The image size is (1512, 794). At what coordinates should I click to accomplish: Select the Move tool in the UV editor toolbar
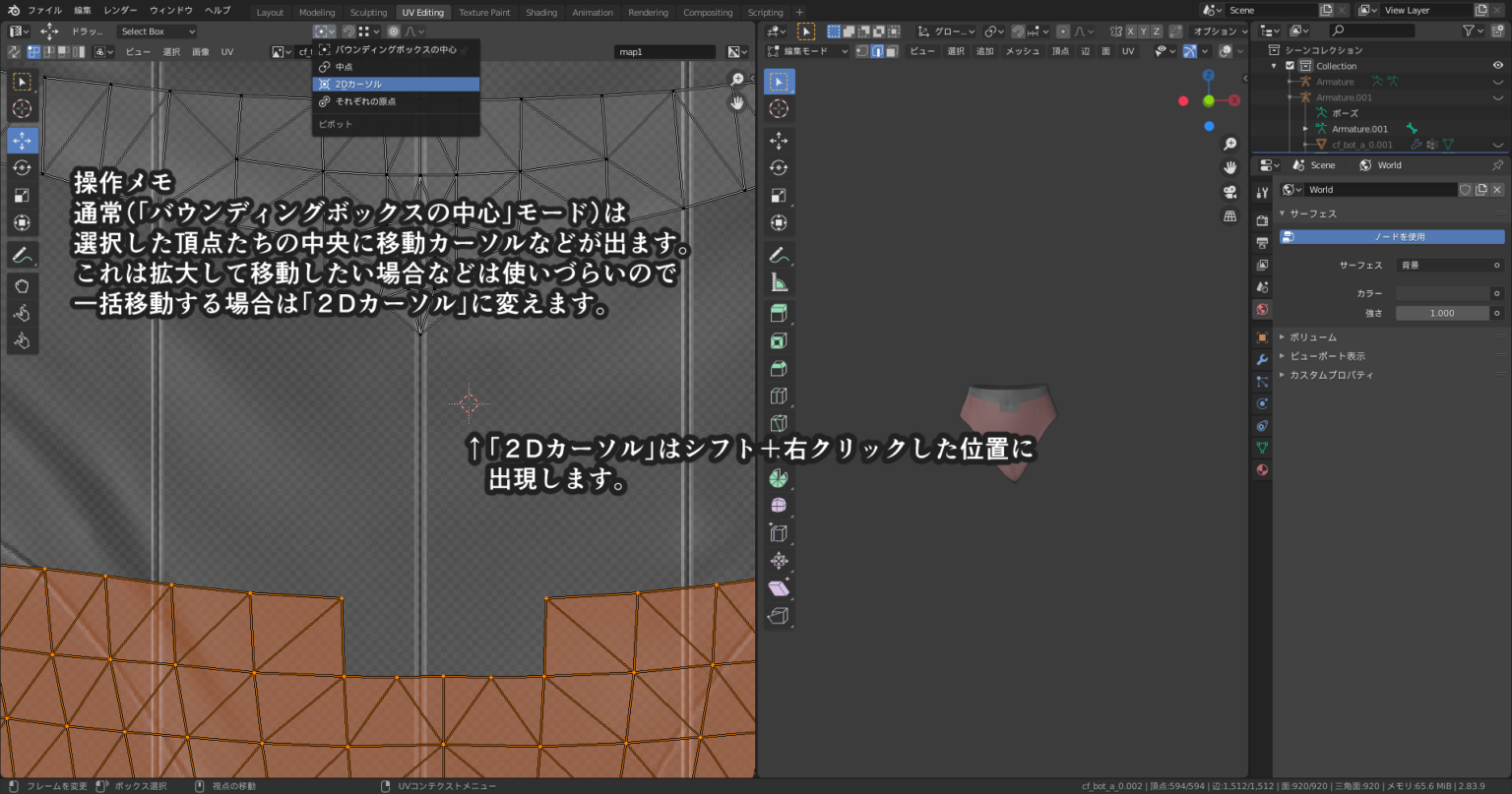22,140
